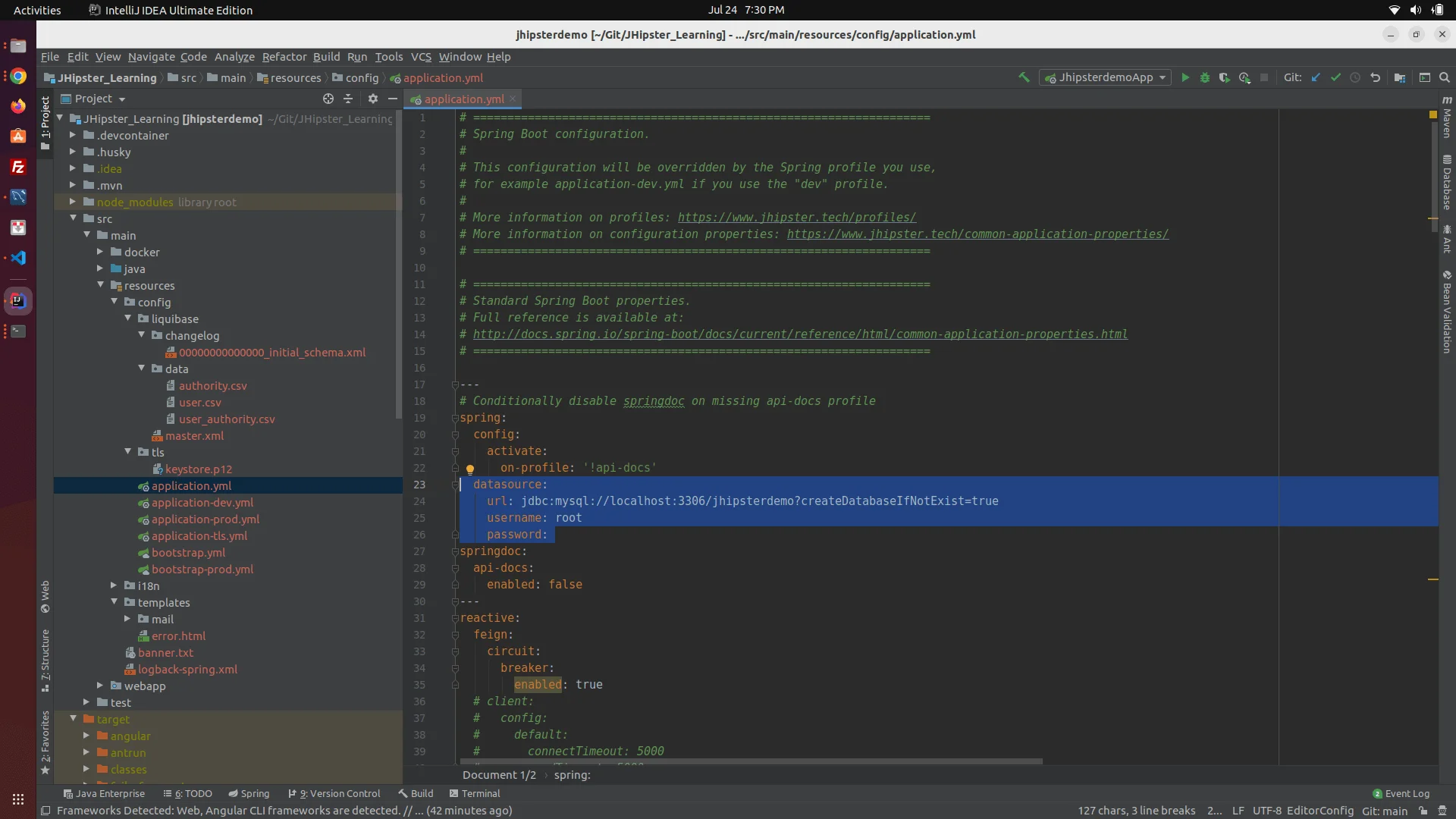Expand the webapp folder
Image resolution: width=1456 pixels, height=819 pixels.
(x=100, y=686)
